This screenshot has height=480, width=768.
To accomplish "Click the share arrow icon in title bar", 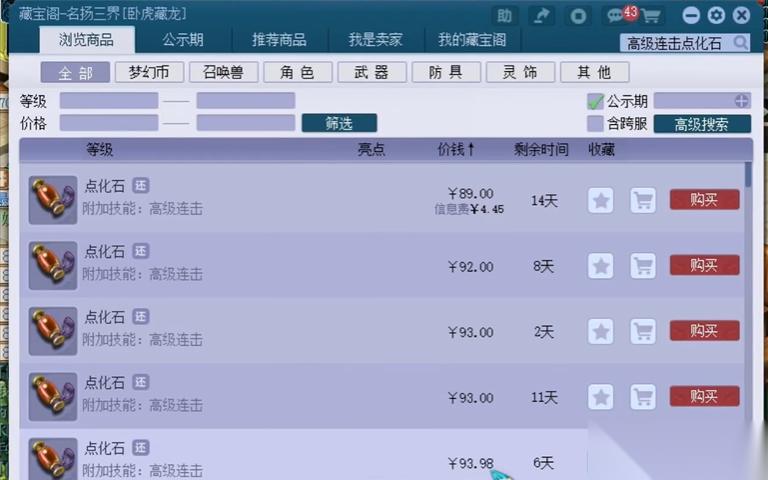I will 541,16.
